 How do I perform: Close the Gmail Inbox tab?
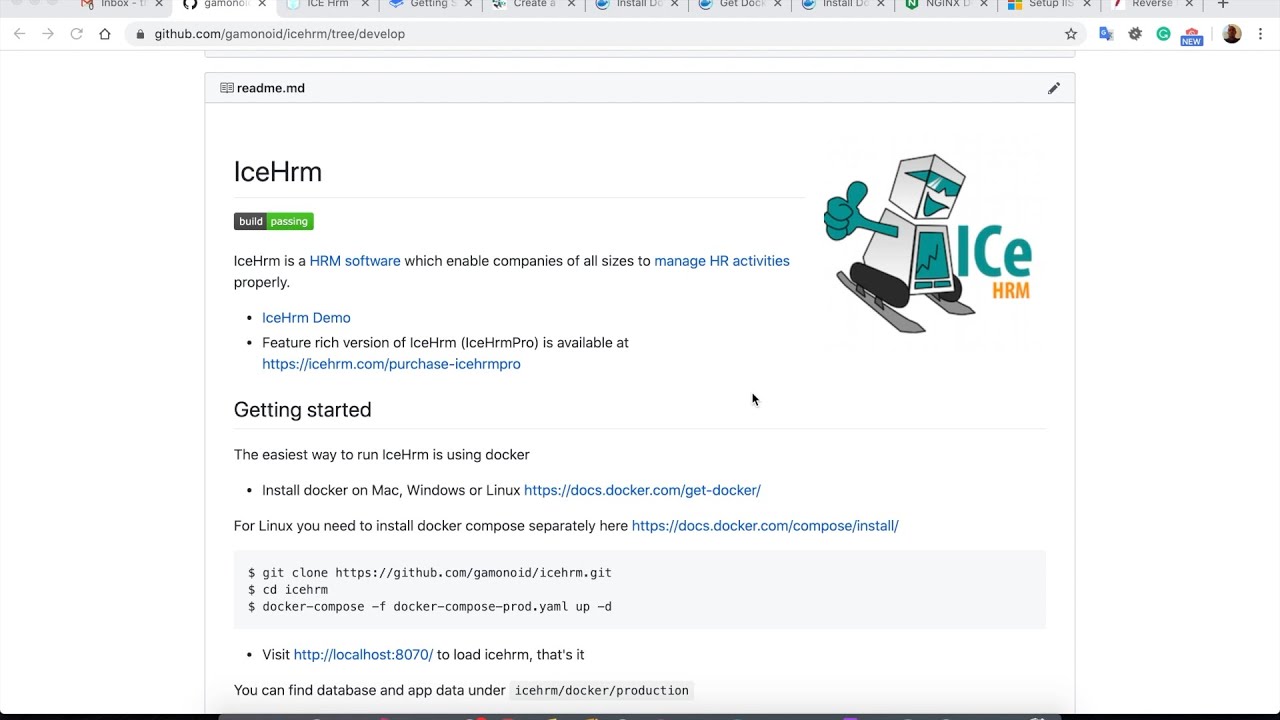point(159,4)
